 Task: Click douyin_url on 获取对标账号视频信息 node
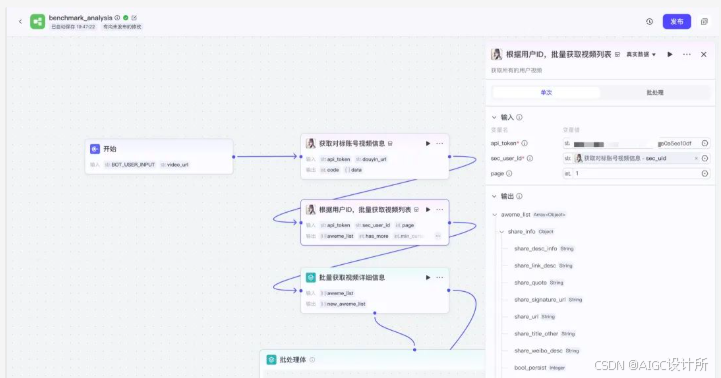(x=372, y=159)
